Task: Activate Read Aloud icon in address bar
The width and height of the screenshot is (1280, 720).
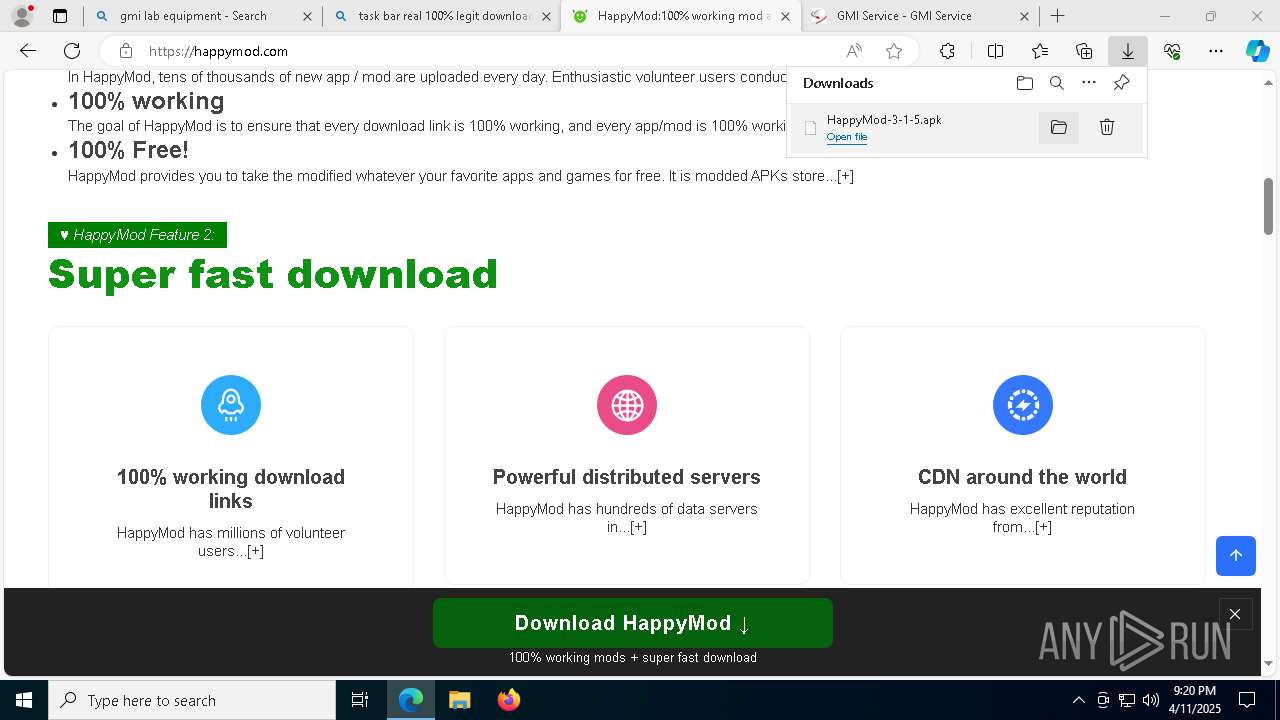Action: pos(854,51)
